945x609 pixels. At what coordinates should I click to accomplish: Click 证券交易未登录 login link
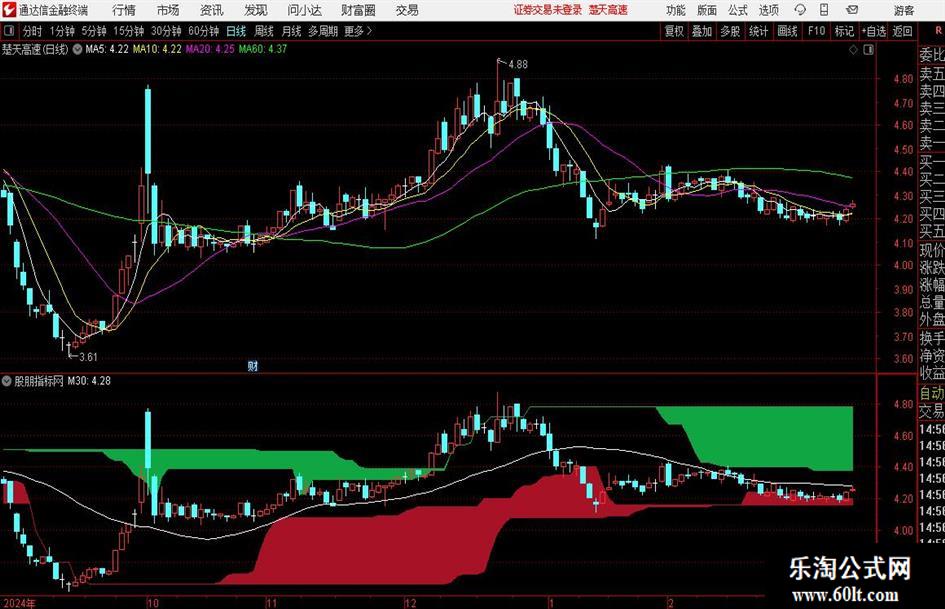point(547,10)
